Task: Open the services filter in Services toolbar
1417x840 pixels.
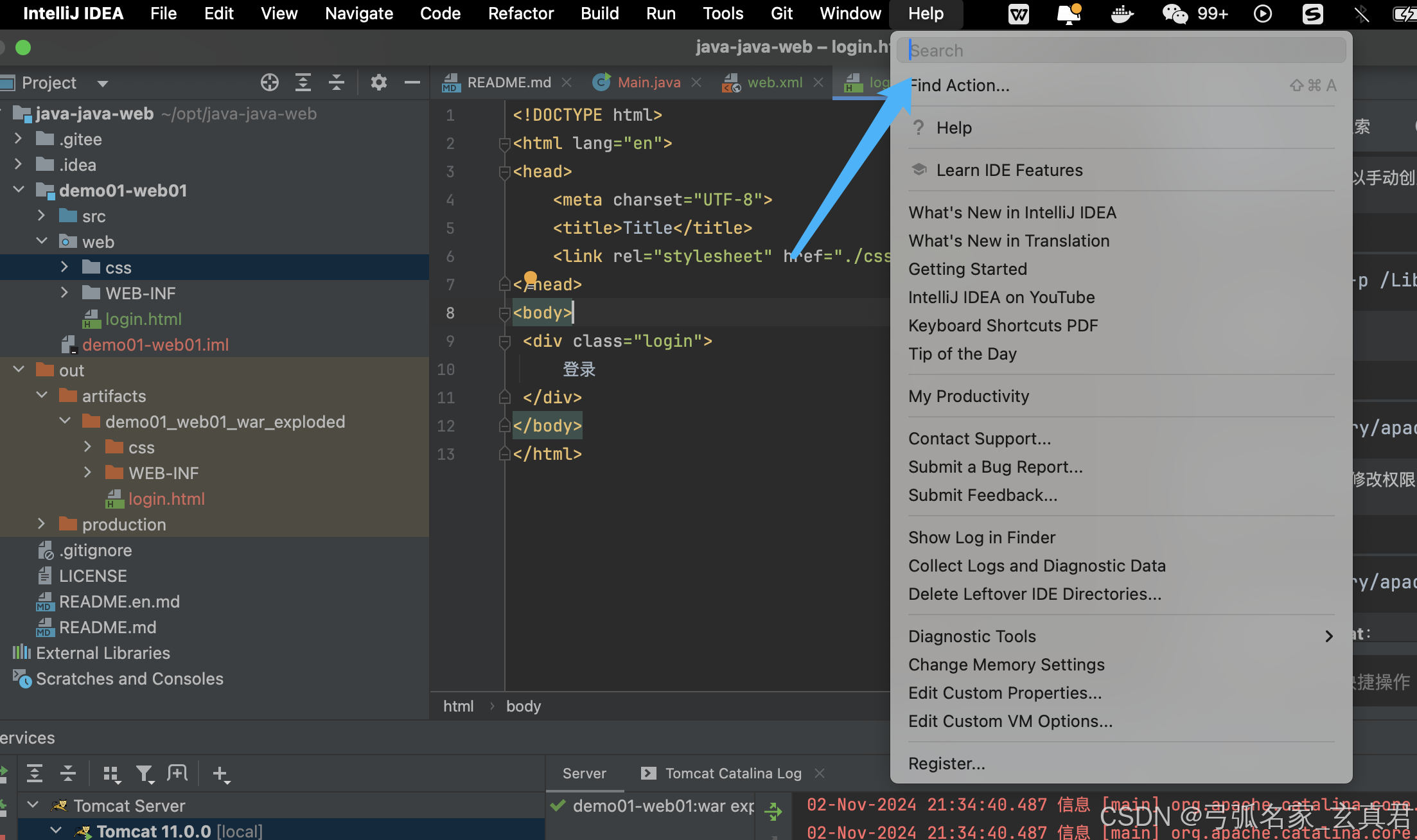Action: point(145,773)
